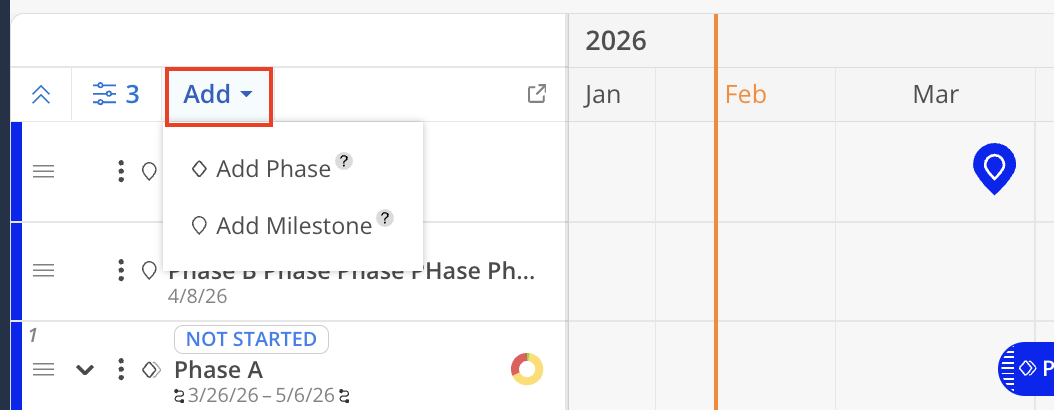
Task: Click the drag handle of the first milestone row
Action: pos(44,171)
